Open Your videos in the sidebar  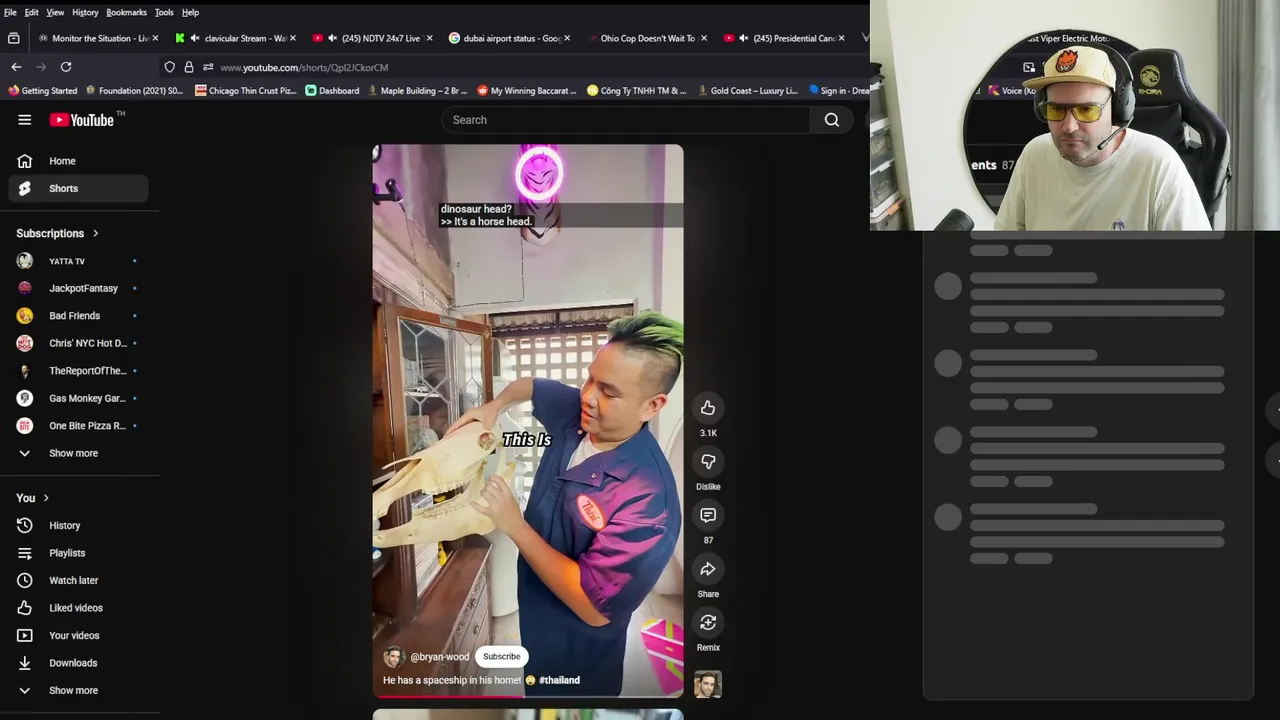pyautogui.click(x=78, y=635)
